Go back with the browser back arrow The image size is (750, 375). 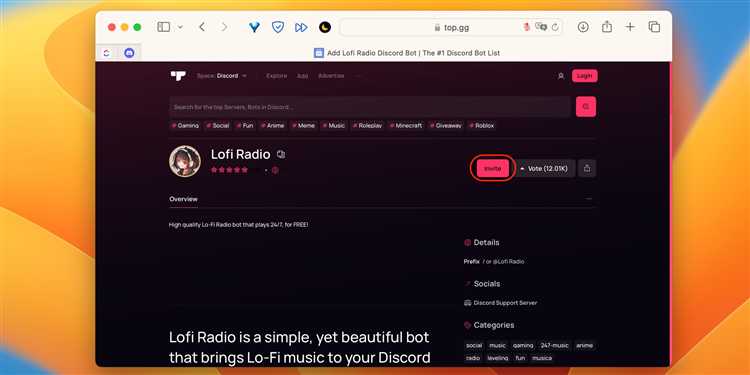202,27
